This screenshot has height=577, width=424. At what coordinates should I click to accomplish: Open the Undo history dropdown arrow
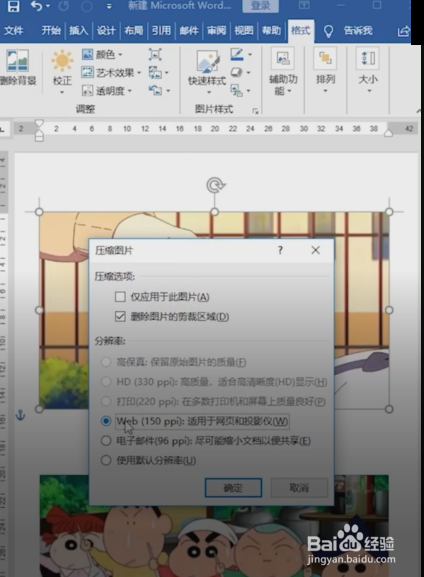[x=48, y=6]
